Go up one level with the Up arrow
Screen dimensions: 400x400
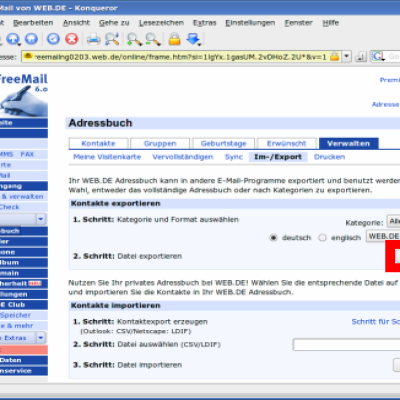13,39
